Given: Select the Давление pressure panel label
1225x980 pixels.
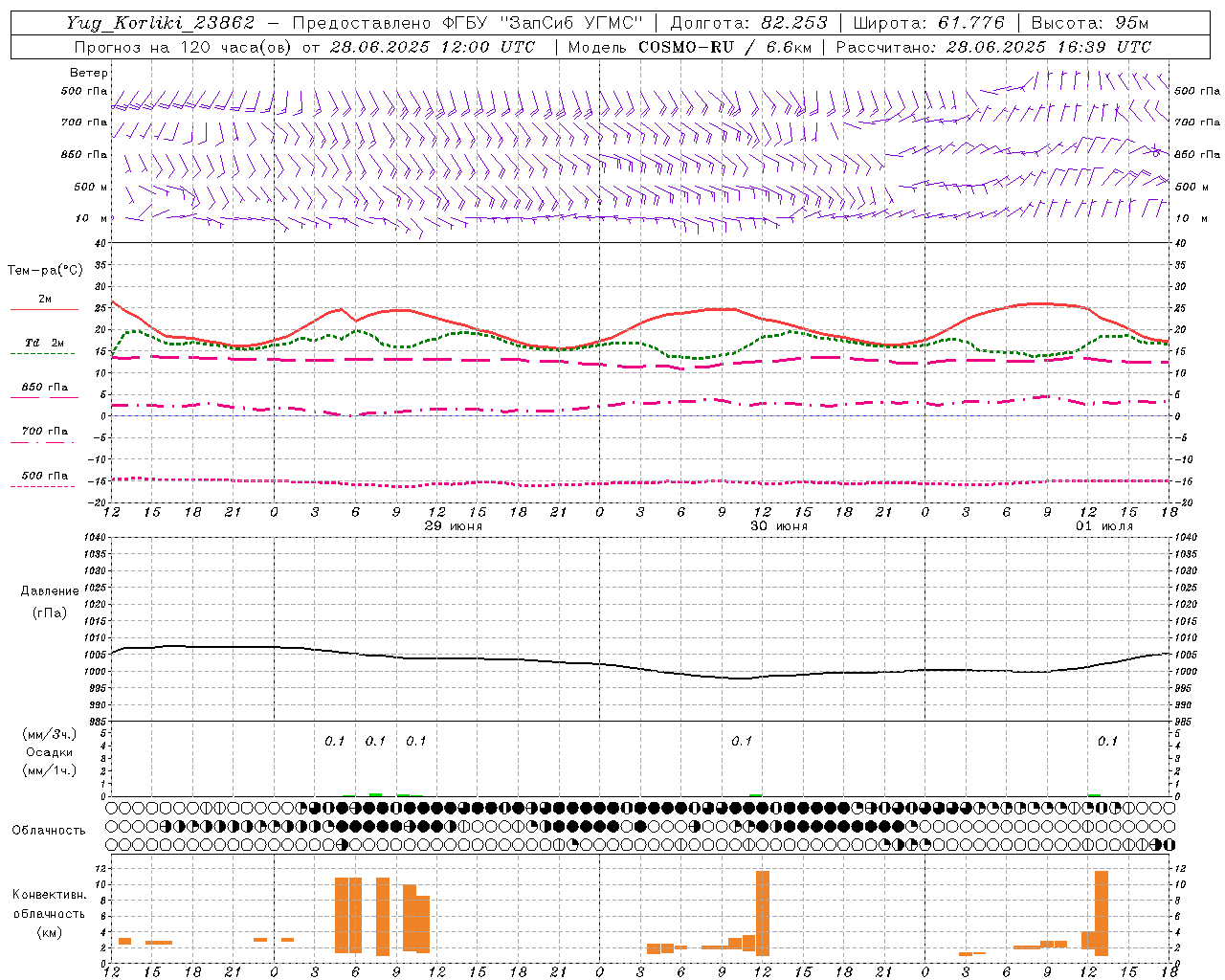Looking at the screenshot, I should tap(50, 591).
